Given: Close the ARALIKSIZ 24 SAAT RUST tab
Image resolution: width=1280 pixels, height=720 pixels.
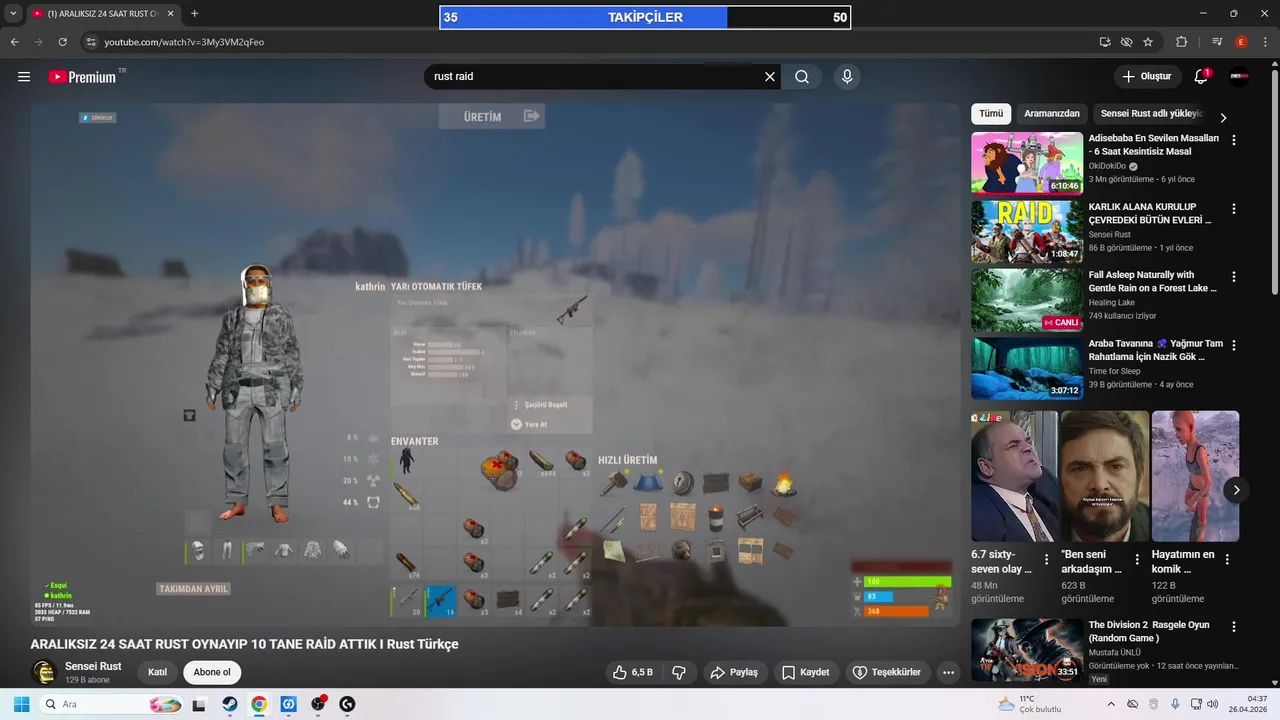Looking at the screenshot, I should click(171, 14).
